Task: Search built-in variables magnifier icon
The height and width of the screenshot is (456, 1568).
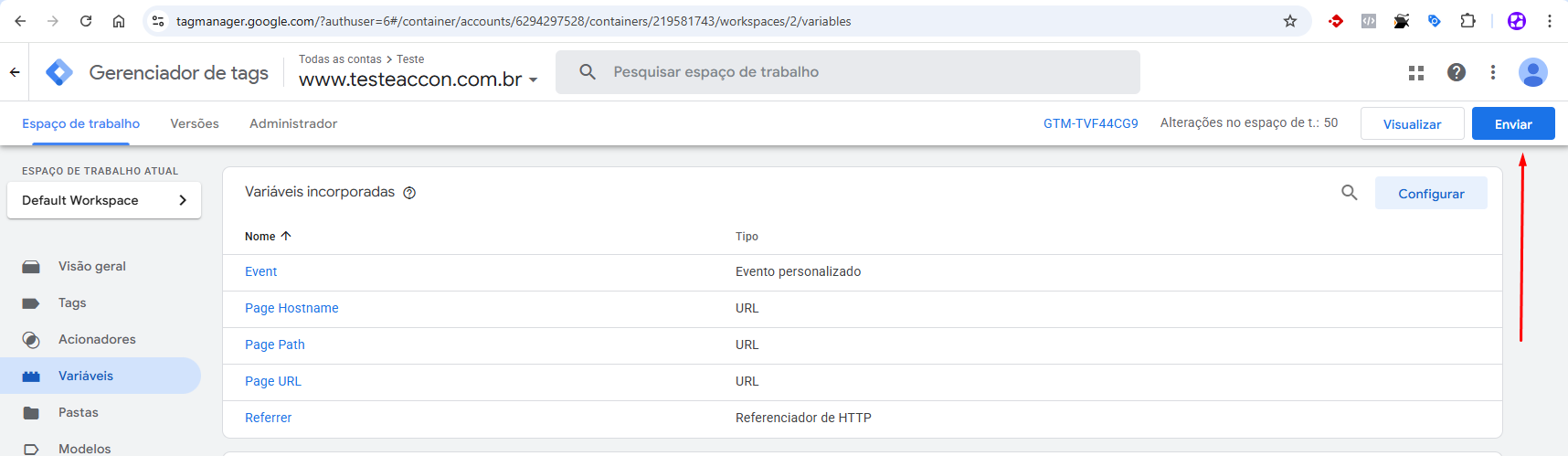Action: (1349, 193)
